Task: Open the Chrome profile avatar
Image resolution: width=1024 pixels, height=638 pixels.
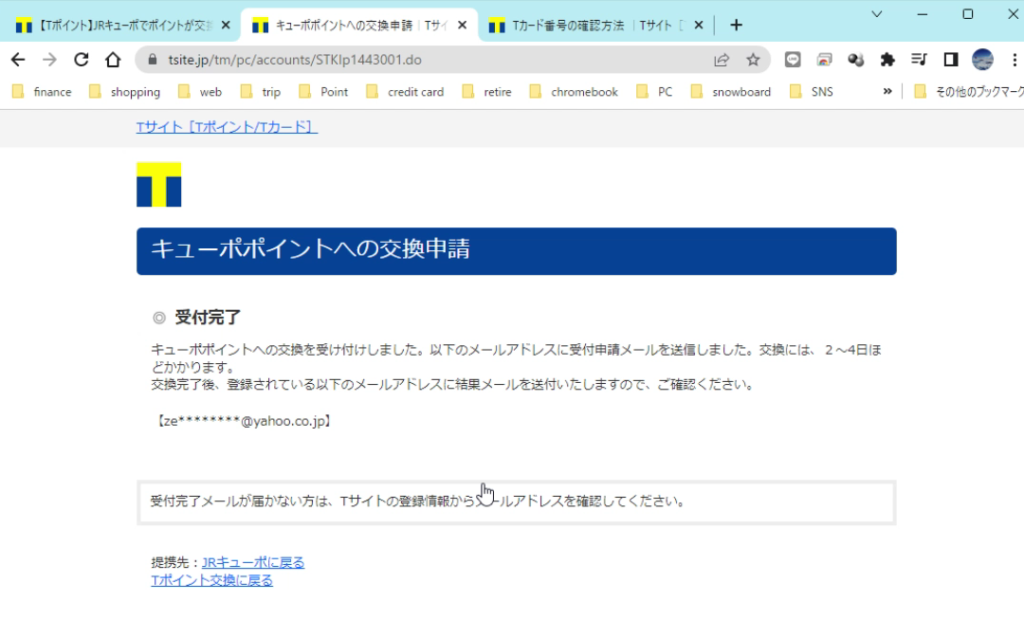Action: tap(982, 60)
